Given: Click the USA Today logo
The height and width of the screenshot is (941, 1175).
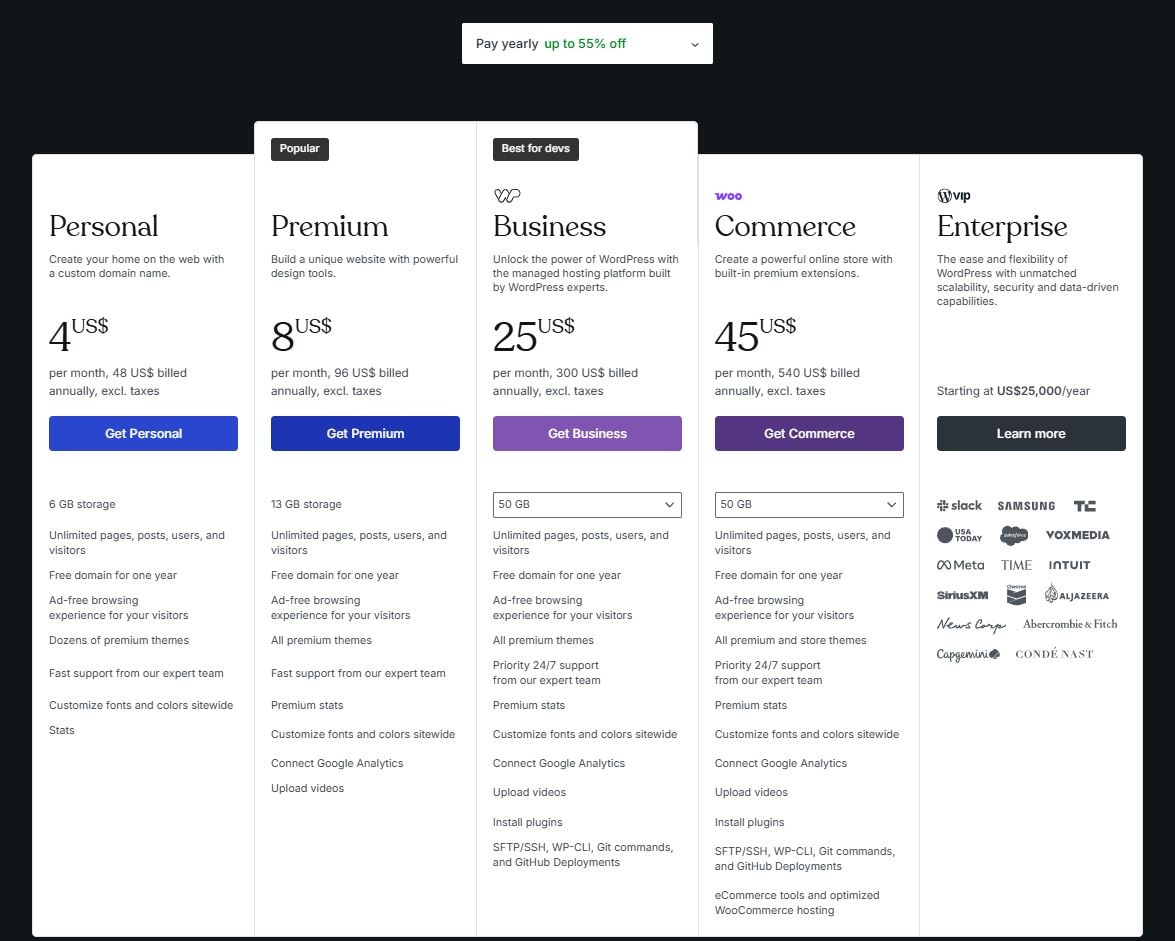Looking at the screenshot, I should [959, 536].
